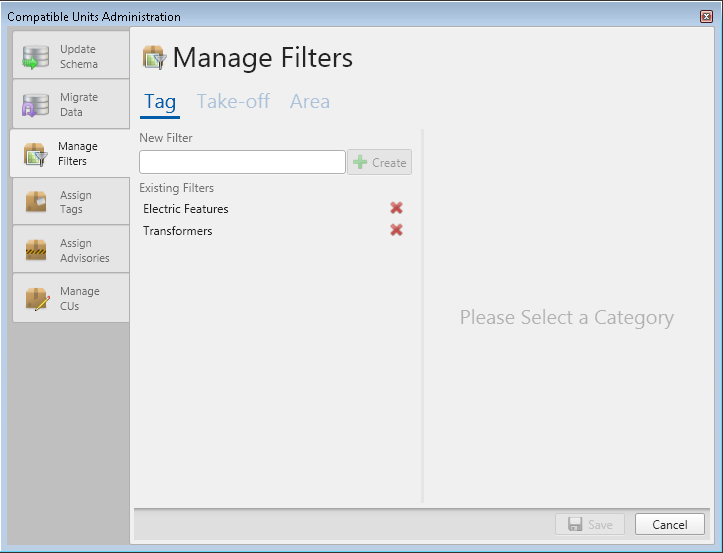Screen dimensions: 723x553
Task: Close the Compatible Units Administration window
Action: 706,17
